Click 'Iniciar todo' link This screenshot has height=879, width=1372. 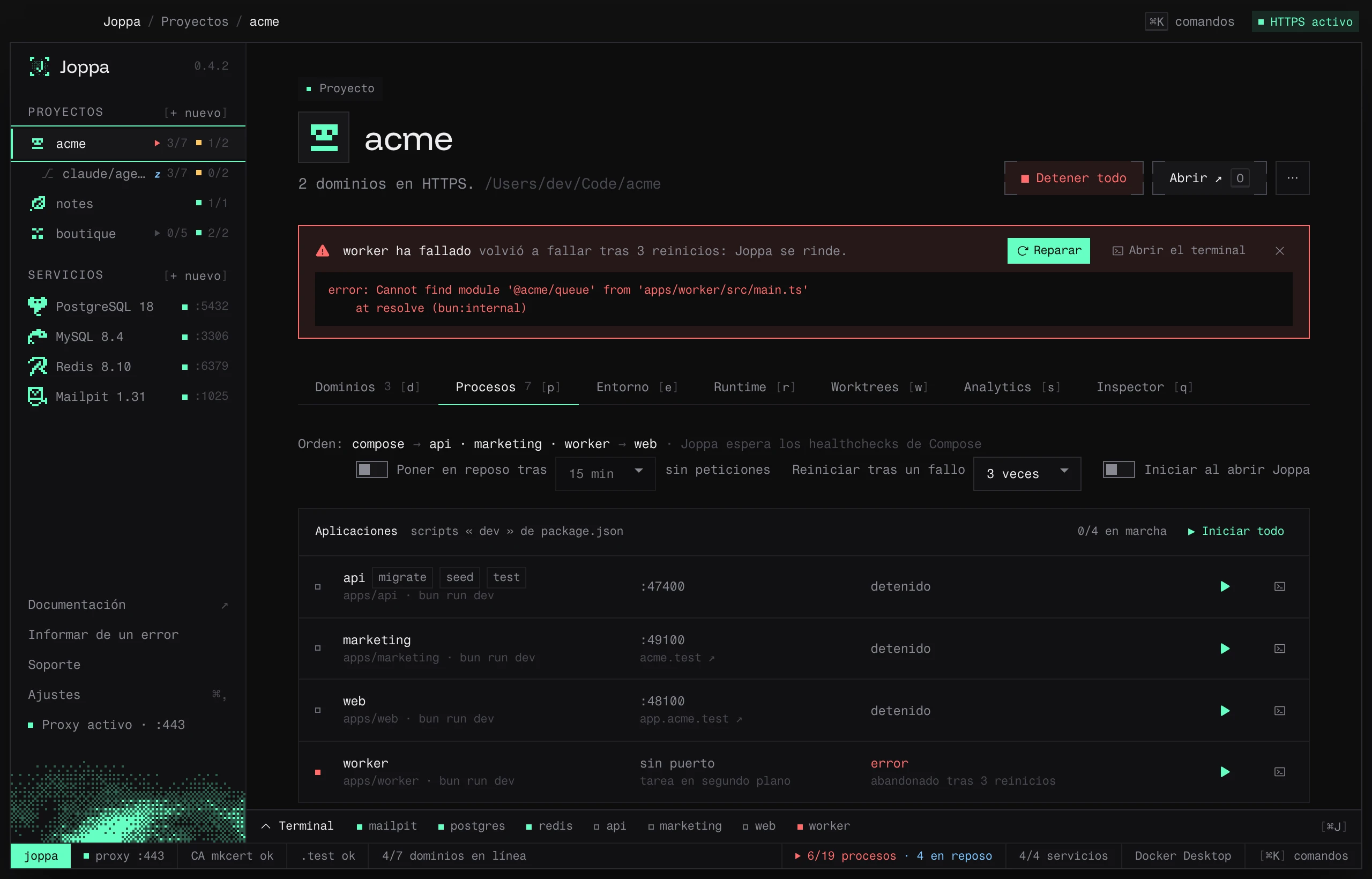1235,531
